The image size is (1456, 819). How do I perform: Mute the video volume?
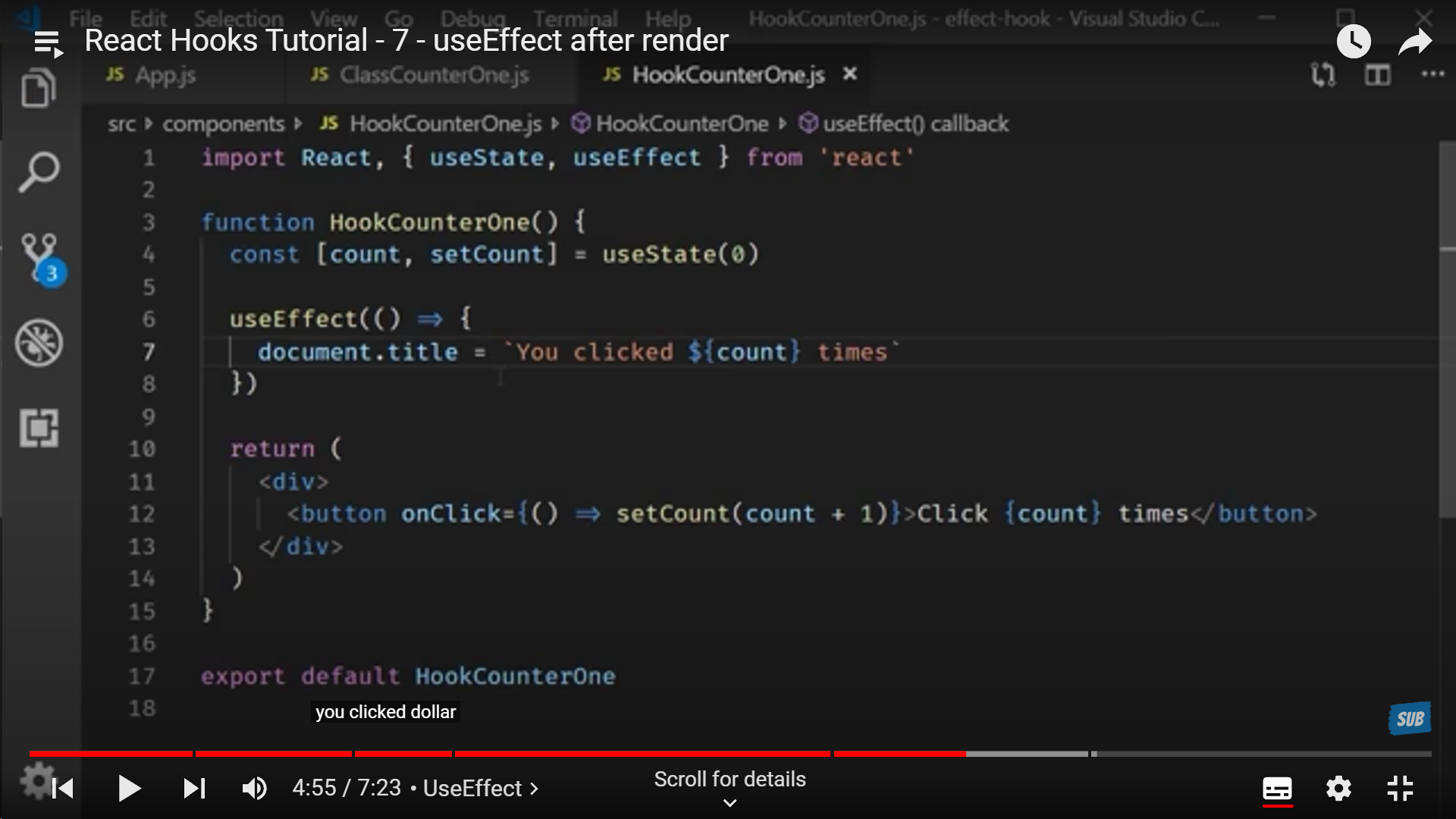tap(254, 789)
